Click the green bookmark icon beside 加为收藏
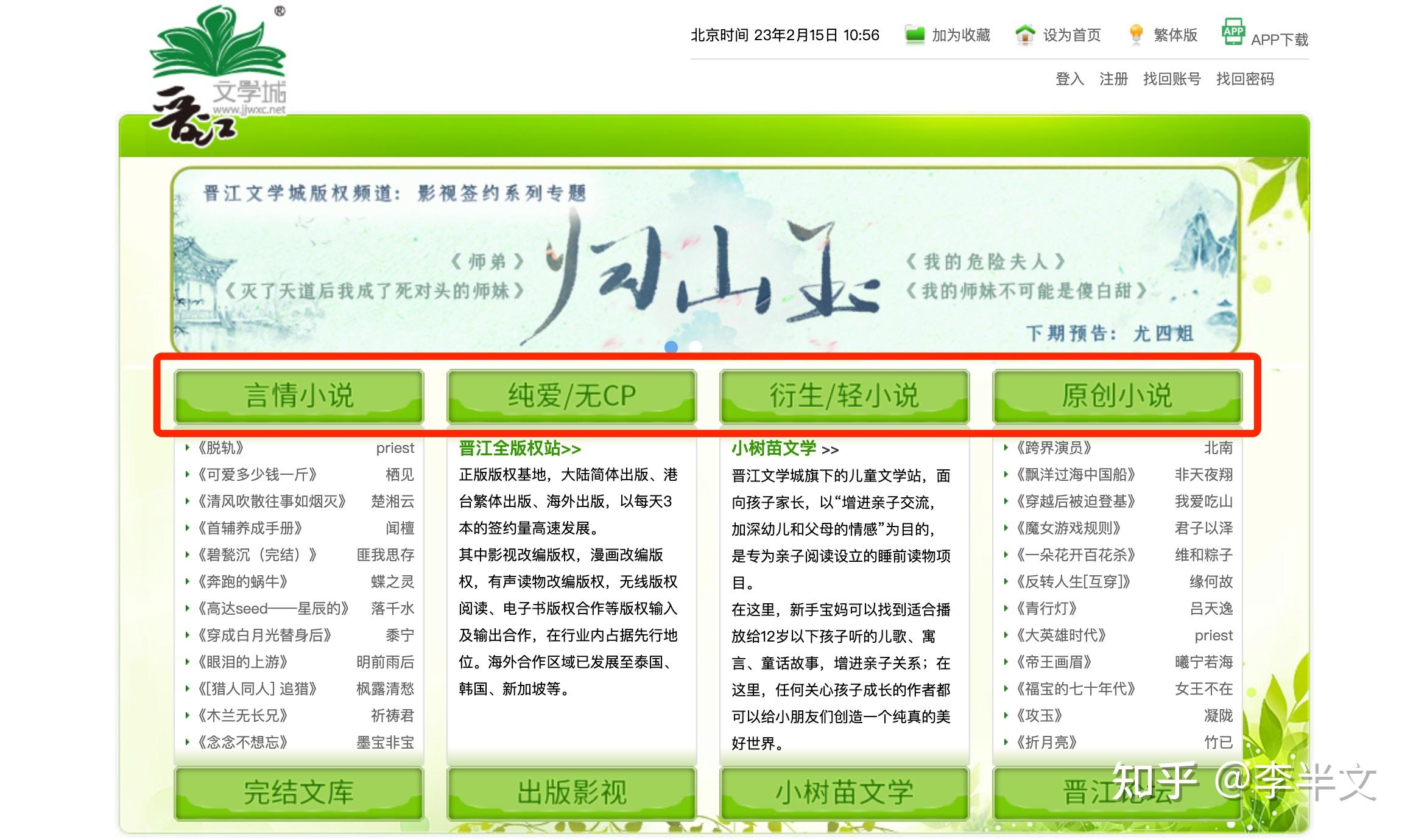 (x=914, y=35)
